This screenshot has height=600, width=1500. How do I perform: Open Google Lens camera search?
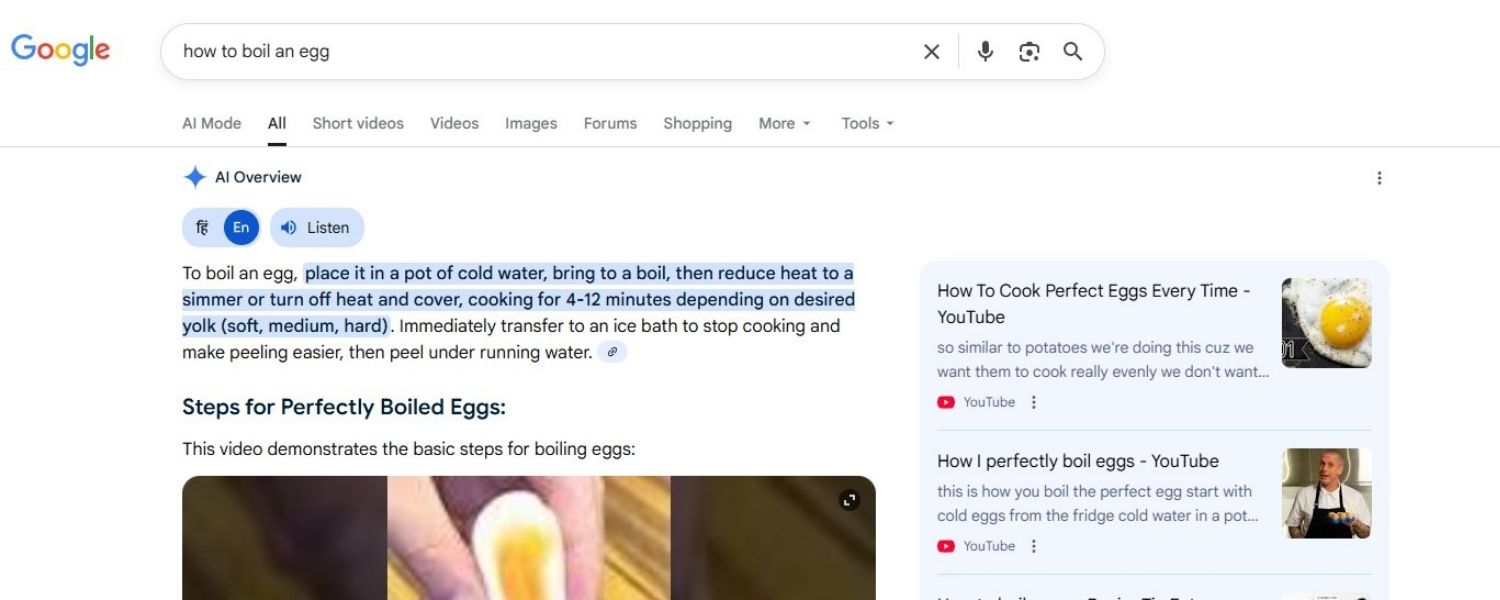[x=1029, y=51]
